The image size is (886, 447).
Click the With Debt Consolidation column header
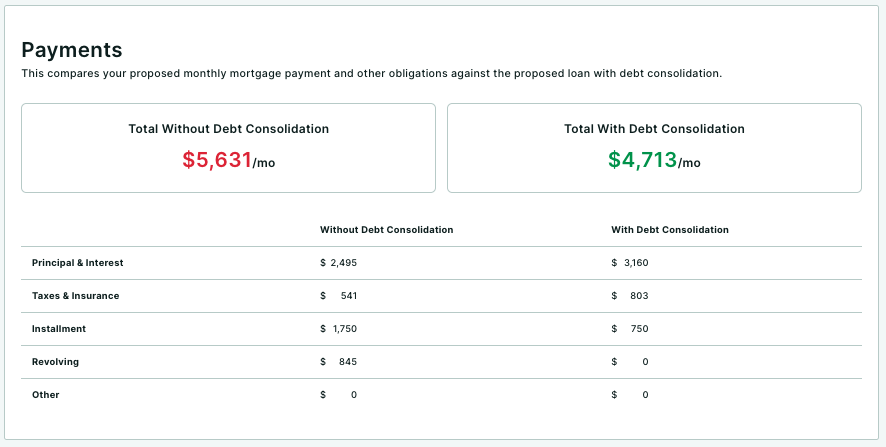670,229
